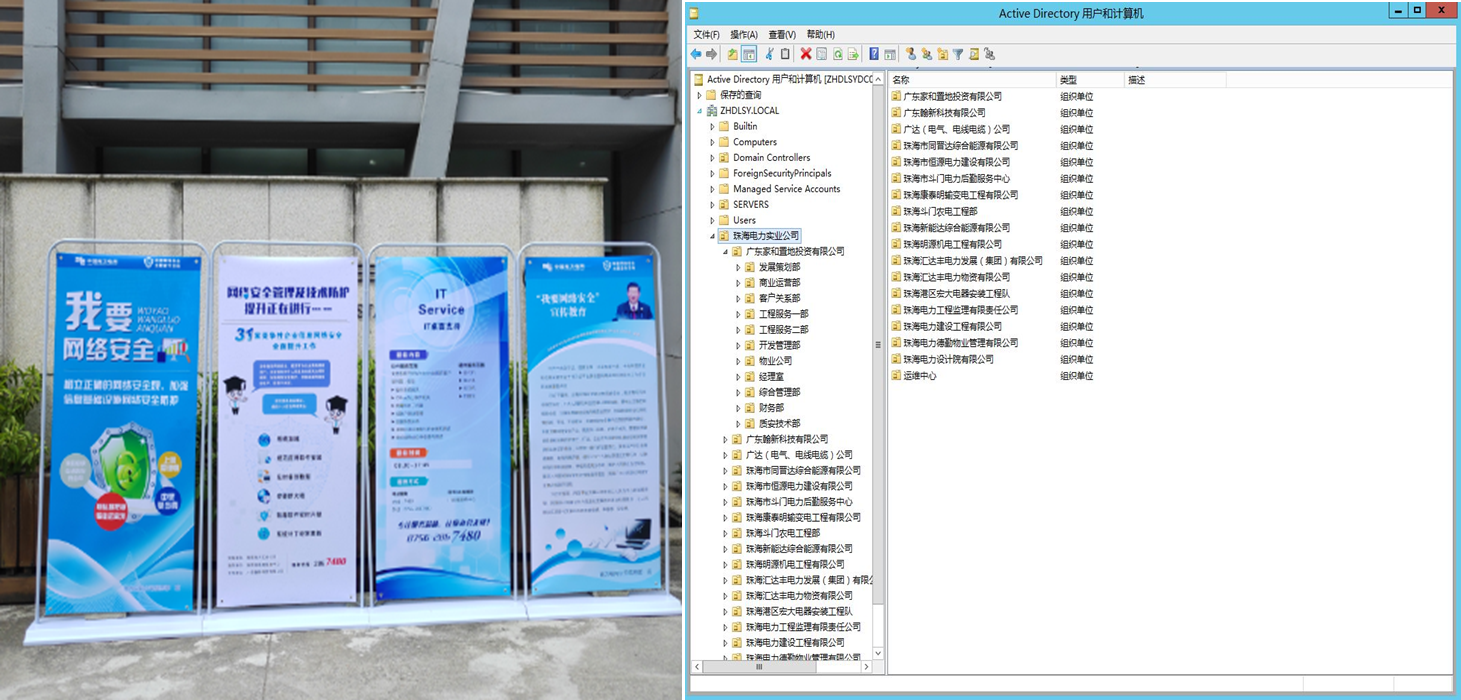This screenshot has width=1461, height=700.
Task: Click the Up one level folder icon
Action: (x=732, y=54)
